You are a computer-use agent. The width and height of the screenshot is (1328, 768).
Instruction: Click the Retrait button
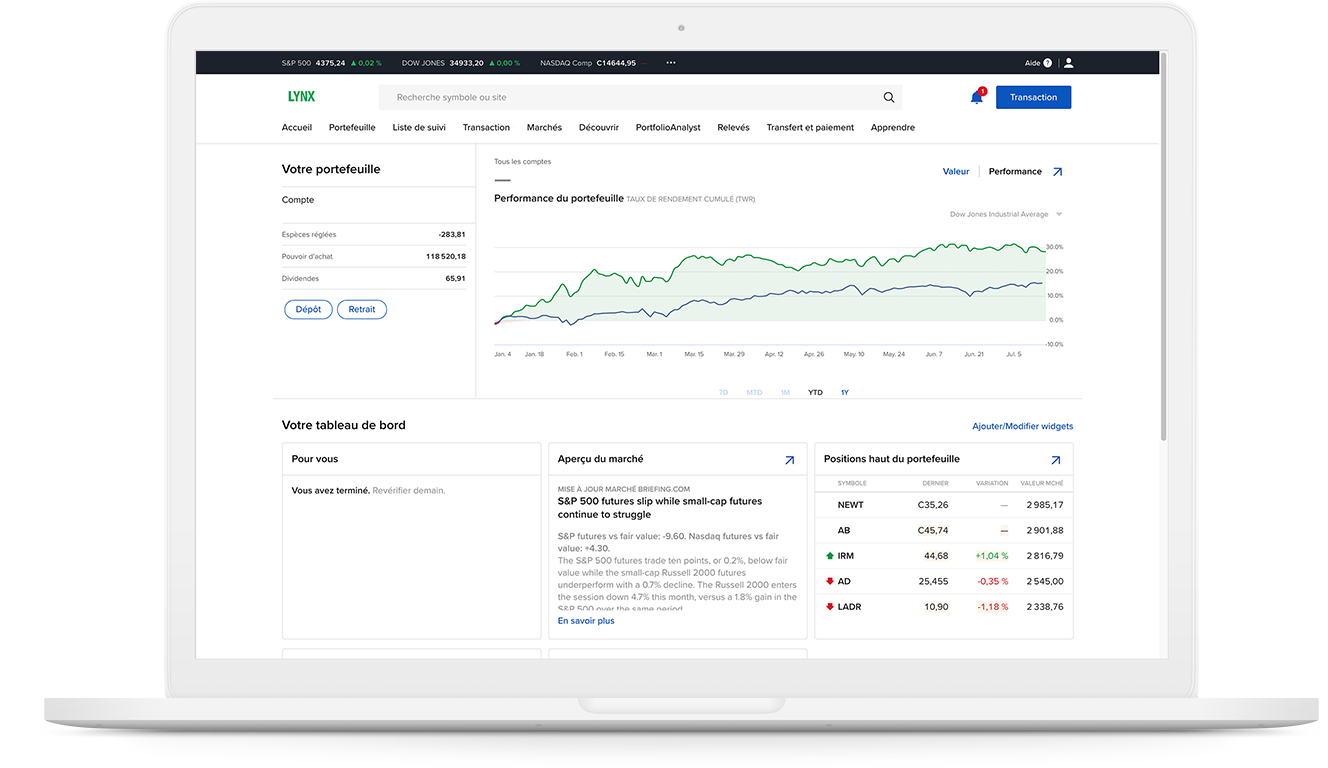tap(362, 310)
